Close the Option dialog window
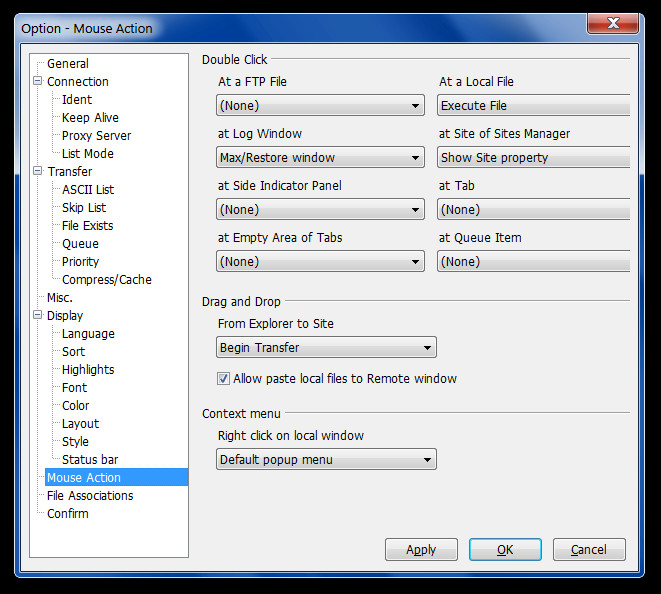The height and width of the screenshot is (594, 661). tap(613, 25)
